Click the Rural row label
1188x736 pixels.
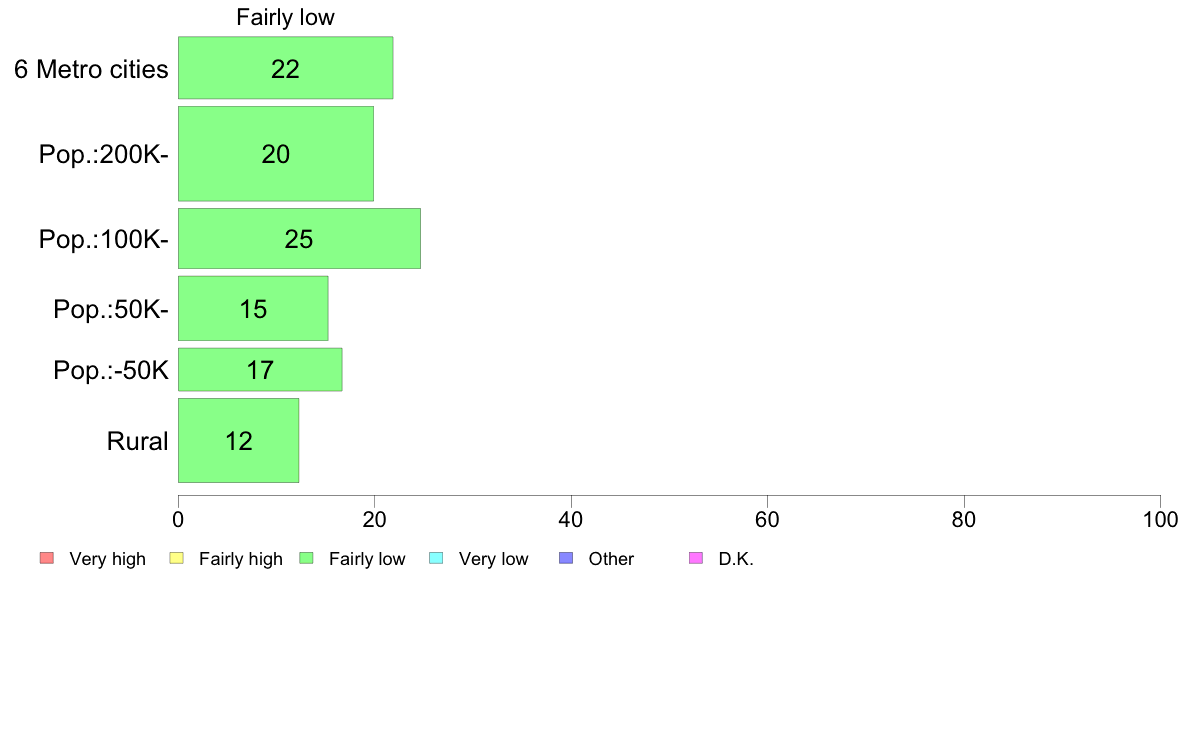click(x=137, y=441)
